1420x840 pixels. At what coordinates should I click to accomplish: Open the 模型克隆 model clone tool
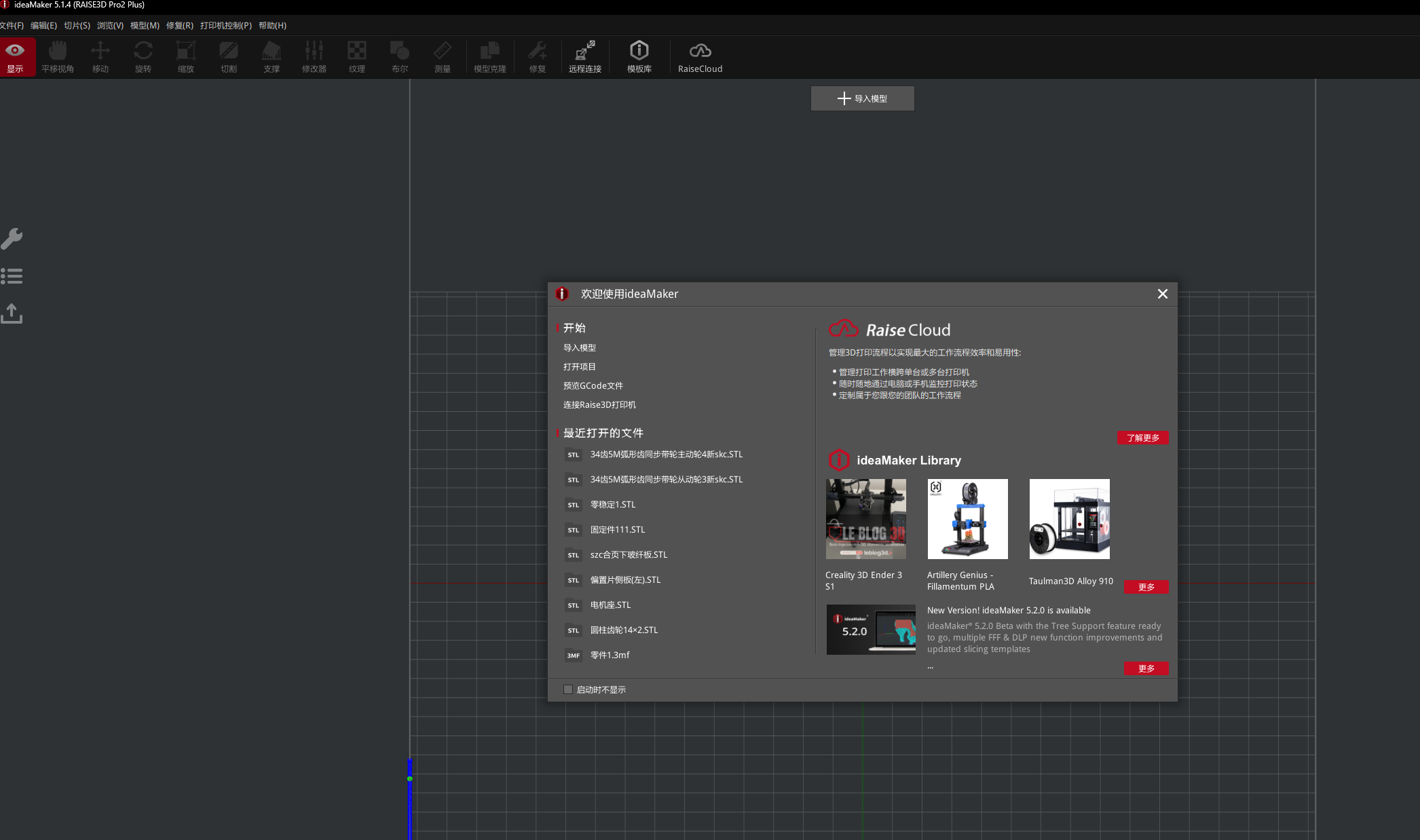490,57
